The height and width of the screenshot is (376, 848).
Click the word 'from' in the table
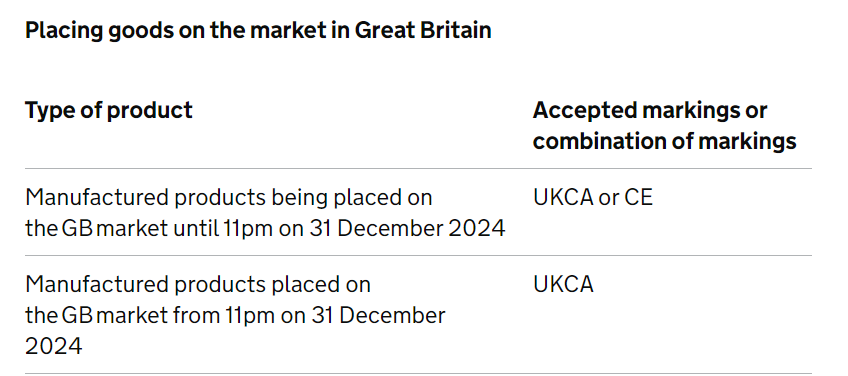pos(196,315)
